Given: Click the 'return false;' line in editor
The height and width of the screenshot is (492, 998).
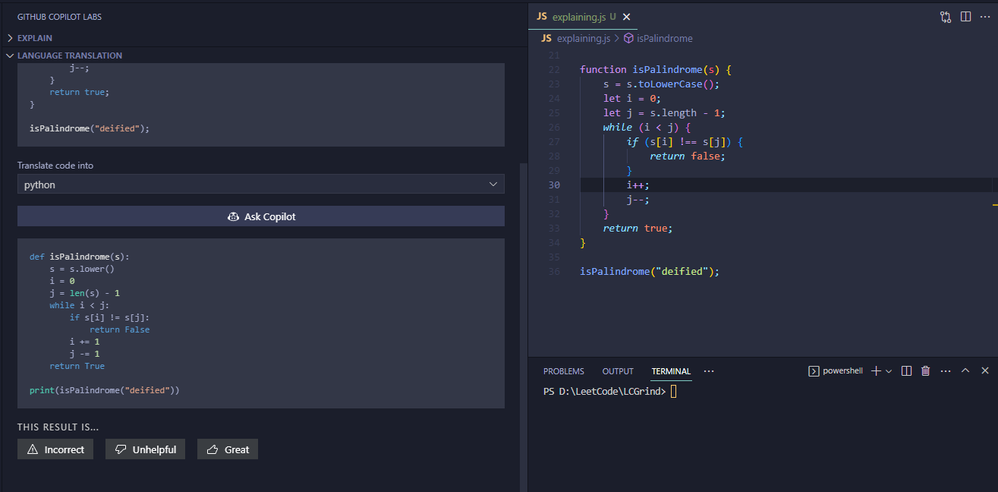Looking at the screenshot, I should coord(687,156).
